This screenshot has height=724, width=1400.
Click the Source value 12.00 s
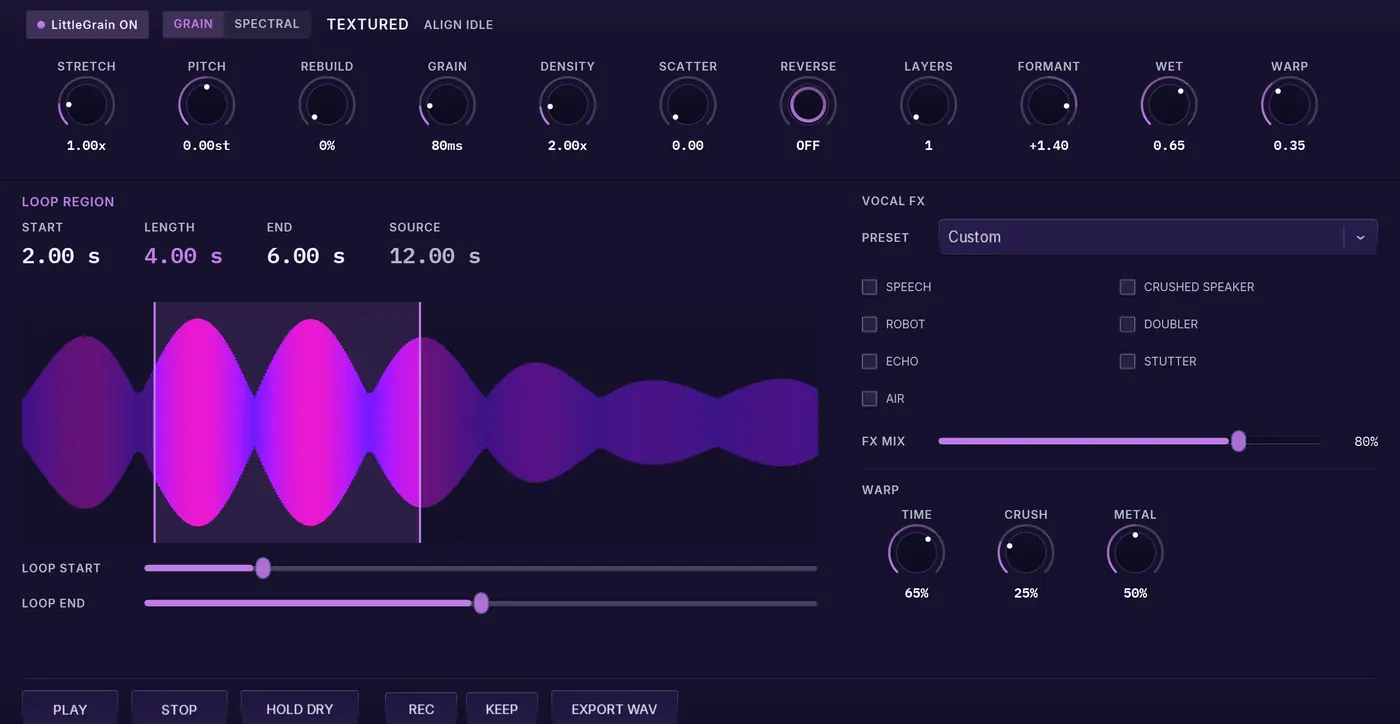[x=435, y=256]
